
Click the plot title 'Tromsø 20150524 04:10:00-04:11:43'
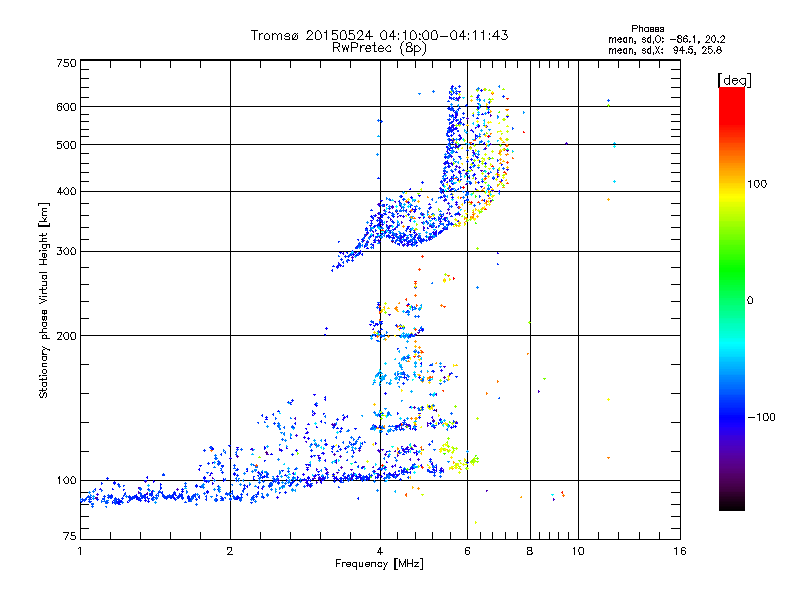[379, 35]
